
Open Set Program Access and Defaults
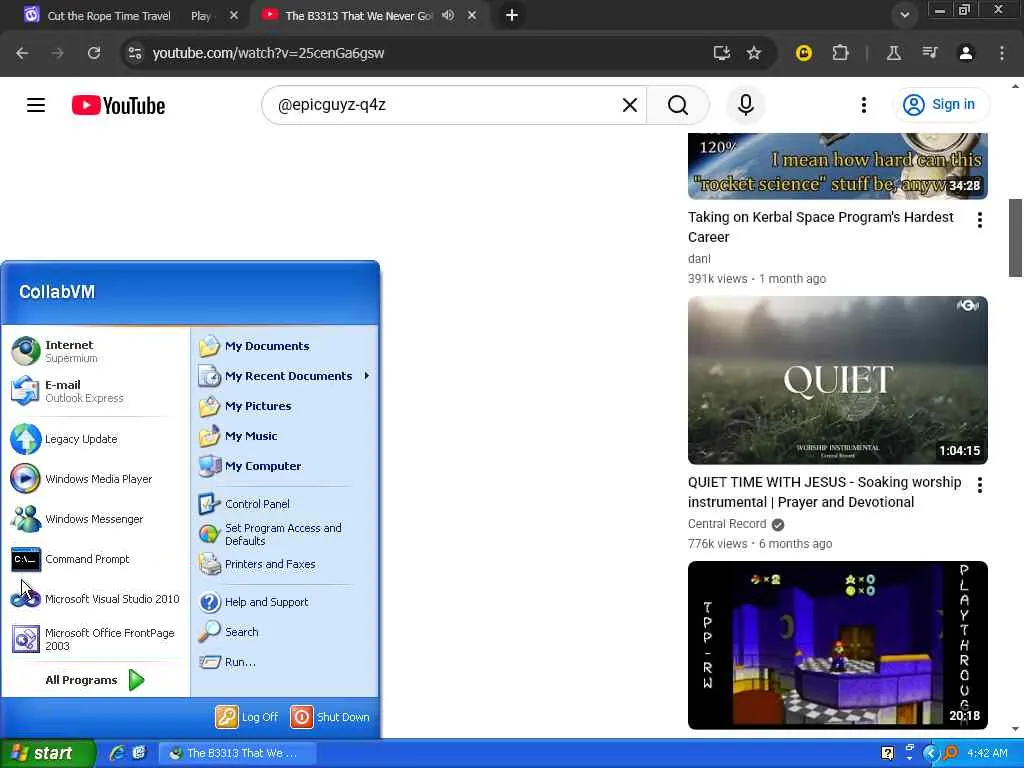[x=284, y=534]
